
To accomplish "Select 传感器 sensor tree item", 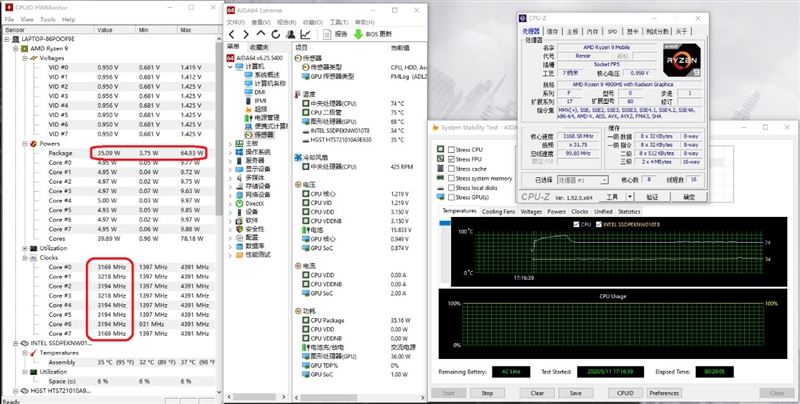I will (x=259, y=135).
